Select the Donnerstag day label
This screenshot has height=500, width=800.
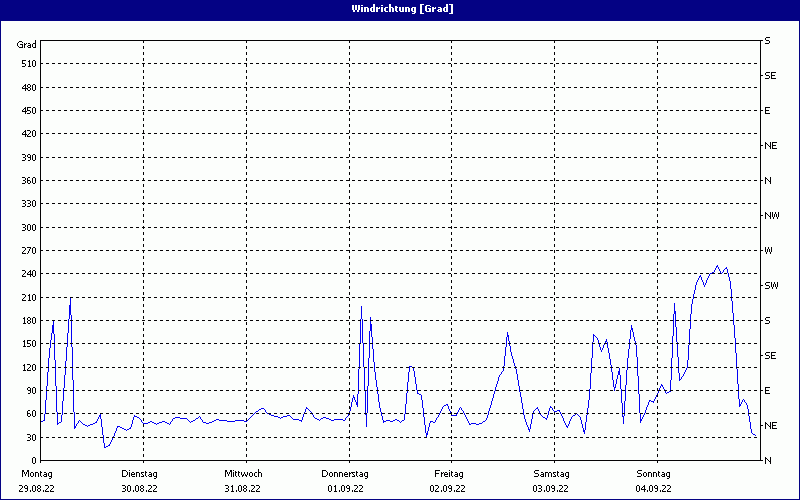click(x=346, y=474)
